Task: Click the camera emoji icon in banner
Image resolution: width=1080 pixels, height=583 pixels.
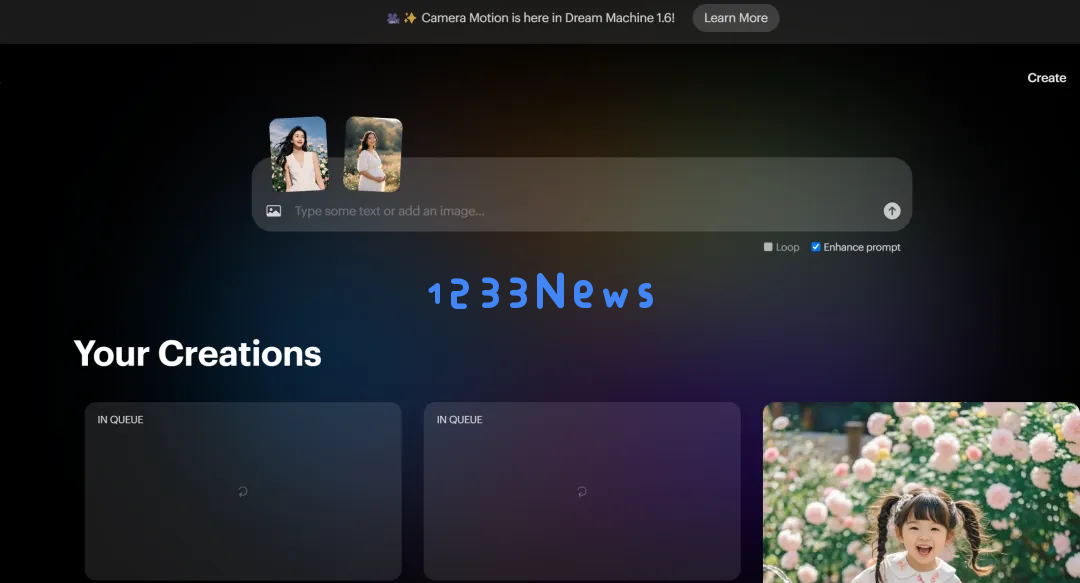Action: click(393, 18)
